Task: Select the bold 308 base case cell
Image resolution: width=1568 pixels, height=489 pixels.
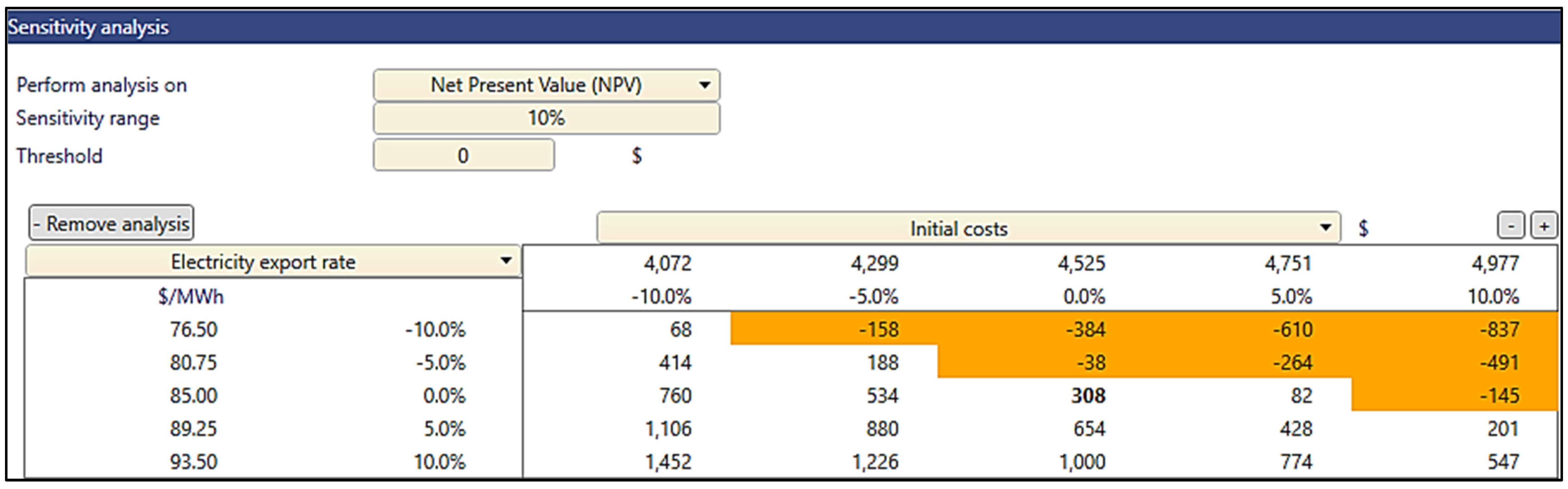Action: 1088,396
